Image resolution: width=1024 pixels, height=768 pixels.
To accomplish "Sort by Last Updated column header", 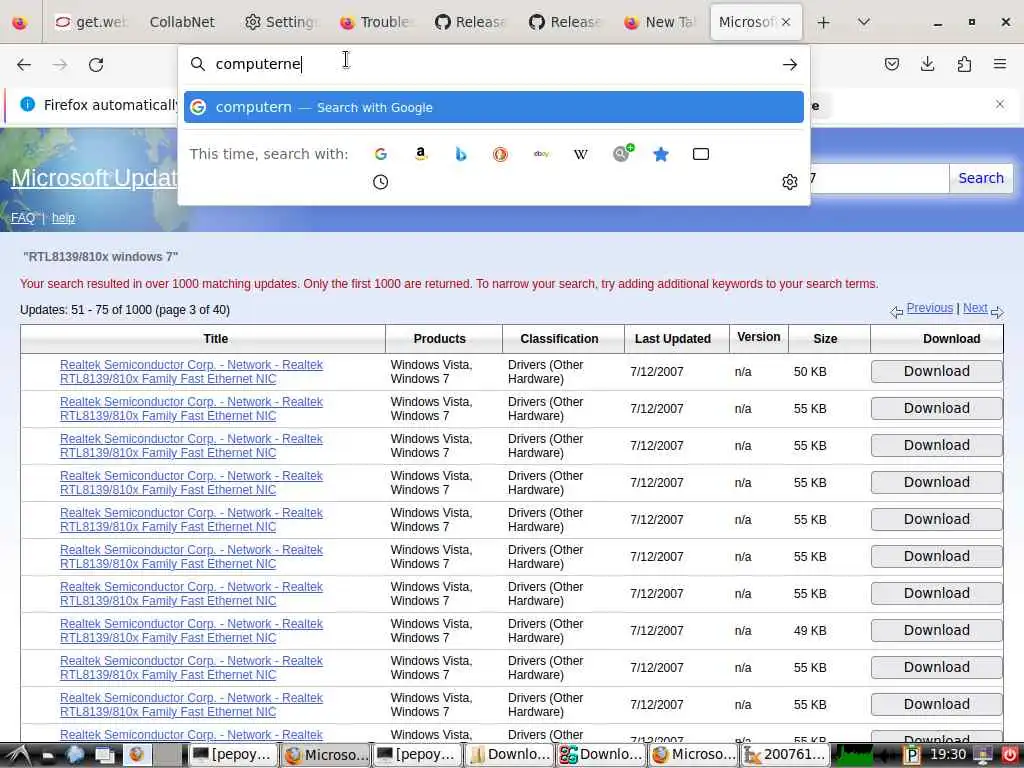I will click(x=673, y=339).
